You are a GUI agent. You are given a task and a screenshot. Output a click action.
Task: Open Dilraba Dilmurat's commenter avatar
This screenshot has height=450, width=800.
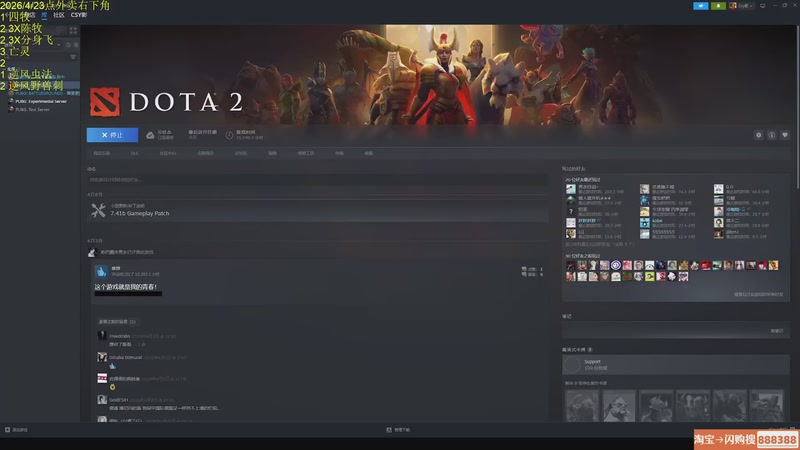[102, 357]
